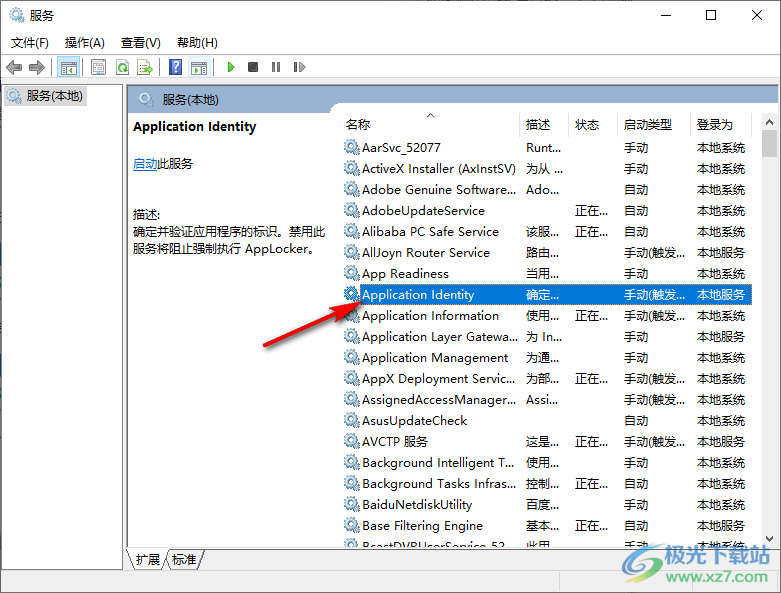The height and width of the screenshot is (593, 781).
Task: Maximize the 服务 window
Action: (711, 15)
